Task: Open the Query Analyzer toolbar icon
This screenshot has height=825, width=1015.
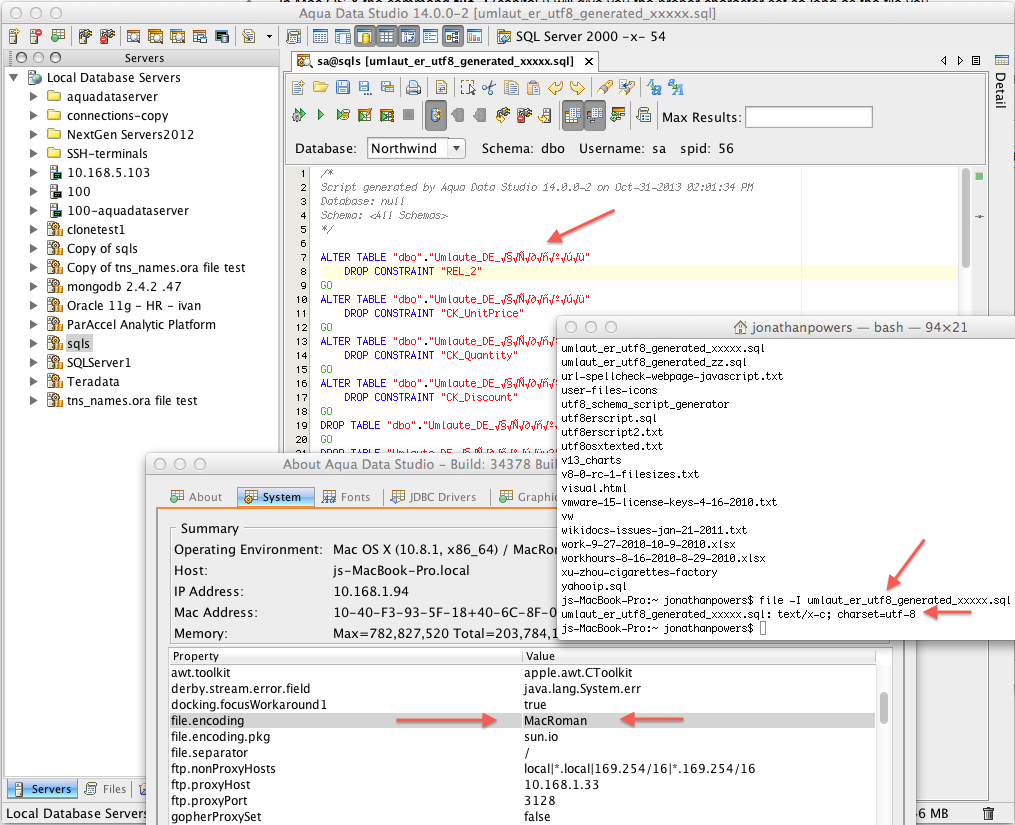Action: click(133, 36)
